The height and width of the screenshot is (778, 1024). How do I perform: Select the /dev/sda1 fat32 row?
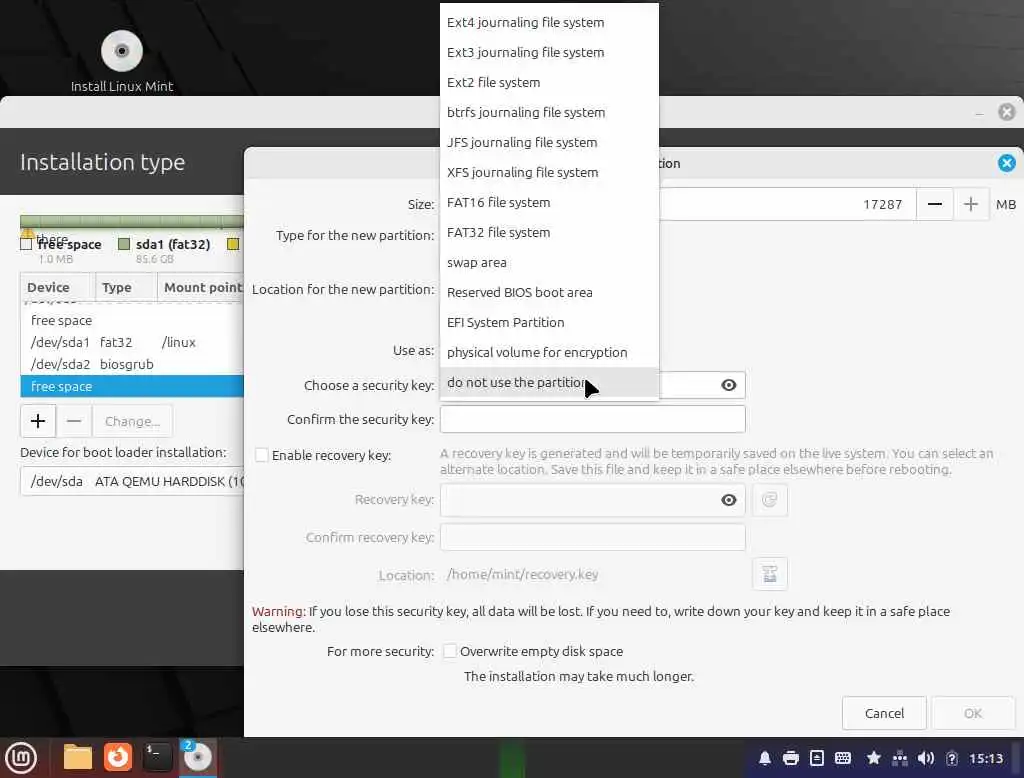pos(132,342)
